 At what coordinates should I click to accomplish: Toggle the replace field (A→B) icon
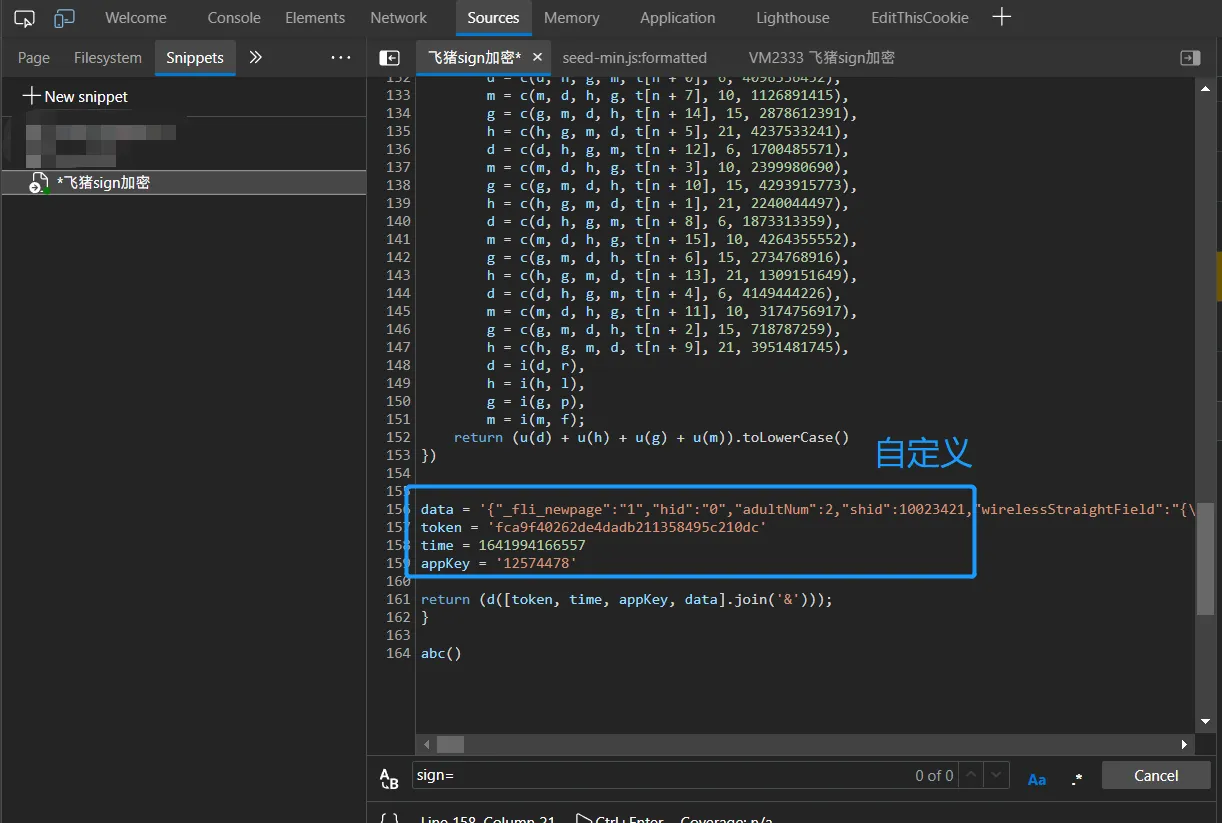tap(389, 778)
